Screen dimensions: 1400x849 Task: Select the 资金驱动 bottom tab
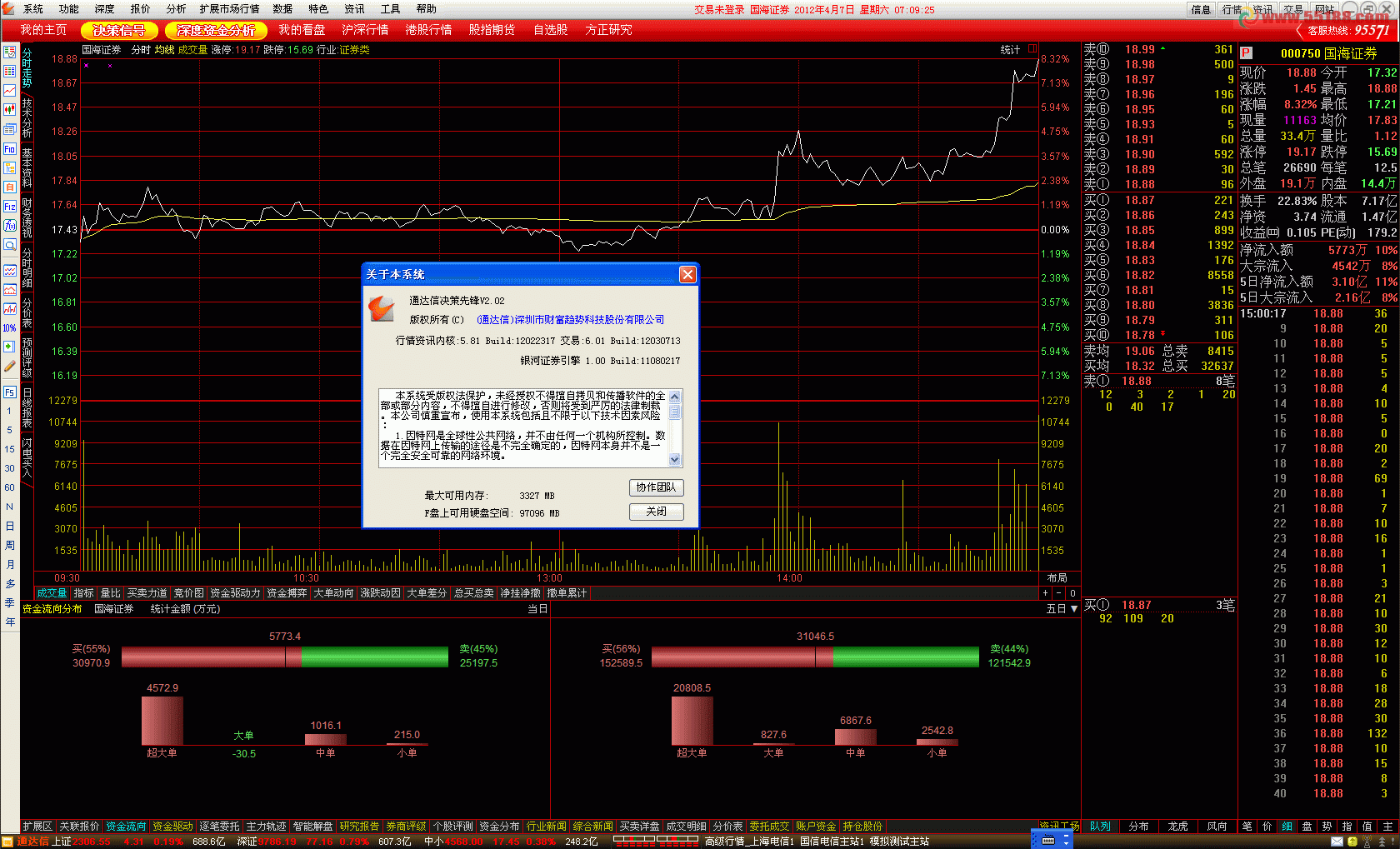click(x=172, y=827)
